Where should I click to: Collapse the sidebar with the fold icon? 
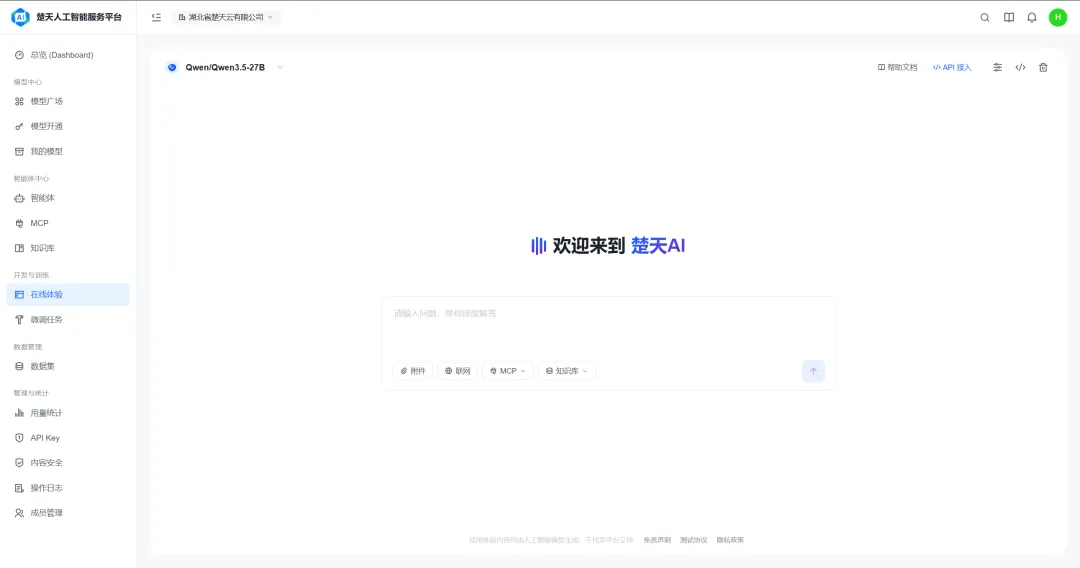click(156, 17)
